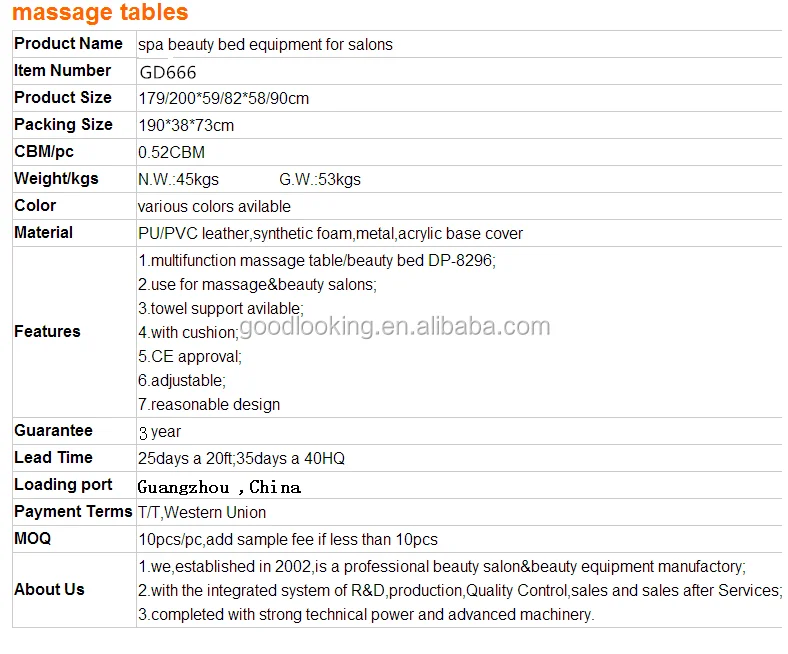Click the Product Size dimensions value

(x=223, y=99)
